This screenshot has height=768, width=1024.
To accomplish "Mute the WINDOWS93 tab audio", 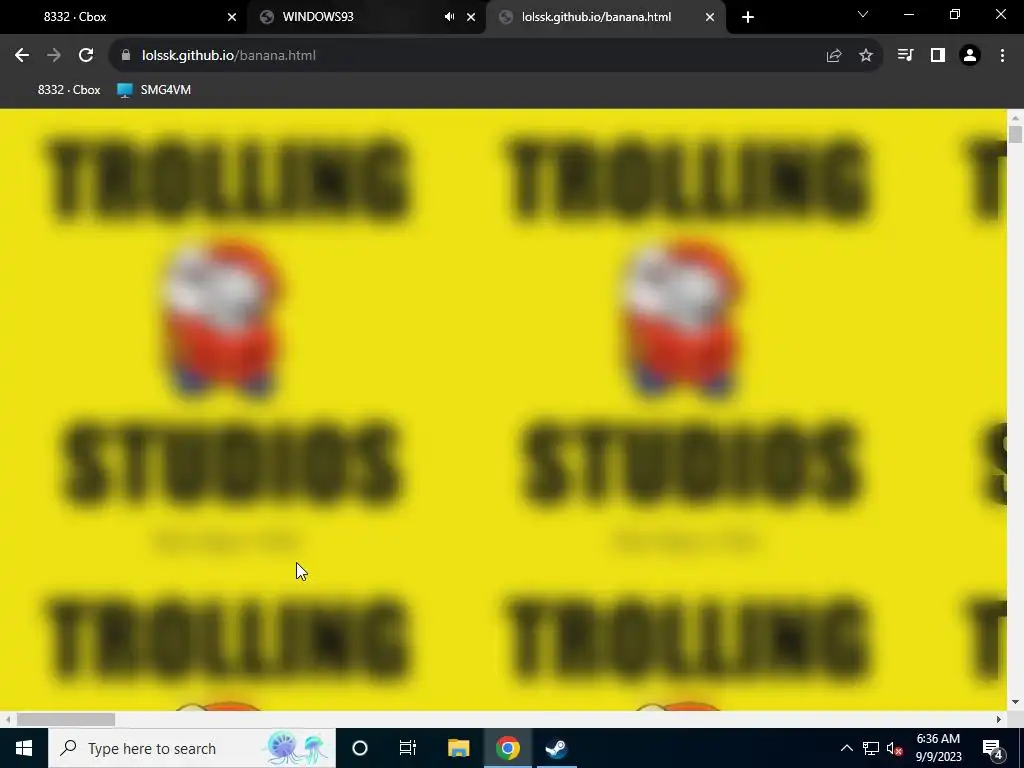I will (449, 17).
